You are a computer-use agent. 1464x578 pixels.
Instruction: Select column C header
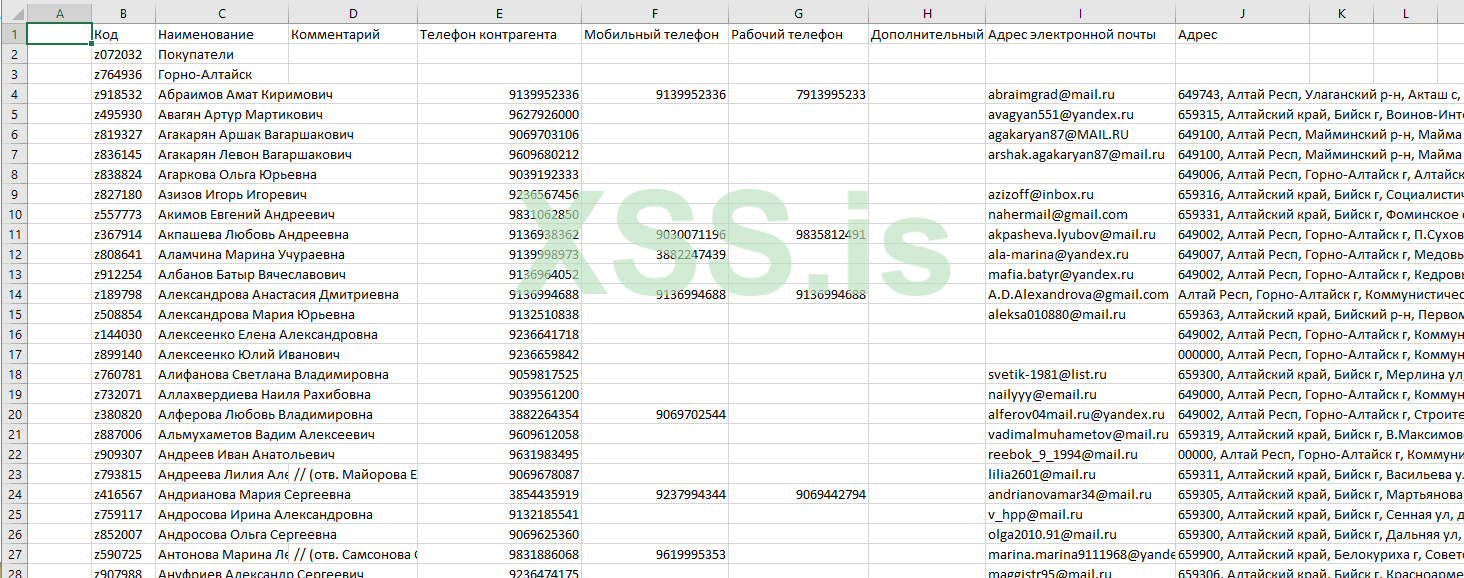pos(222,13)
